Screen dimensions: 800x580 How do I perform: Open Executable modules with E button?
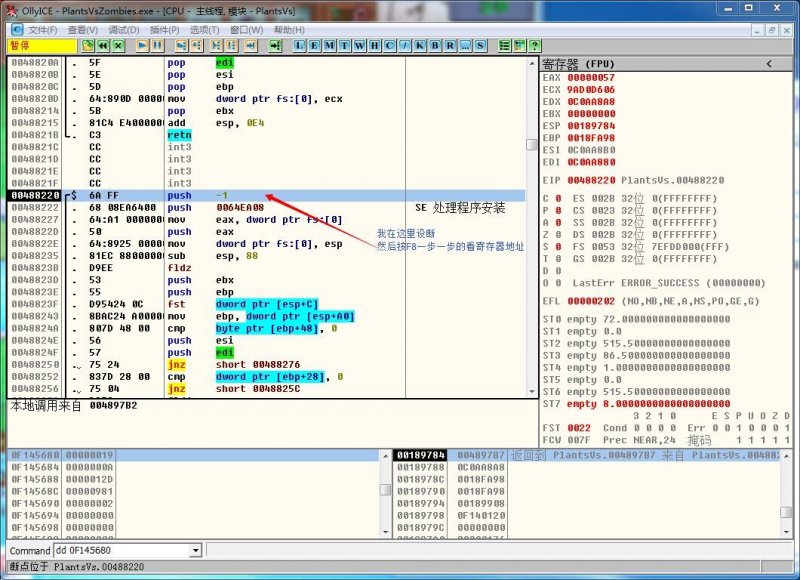pos(314,46)
